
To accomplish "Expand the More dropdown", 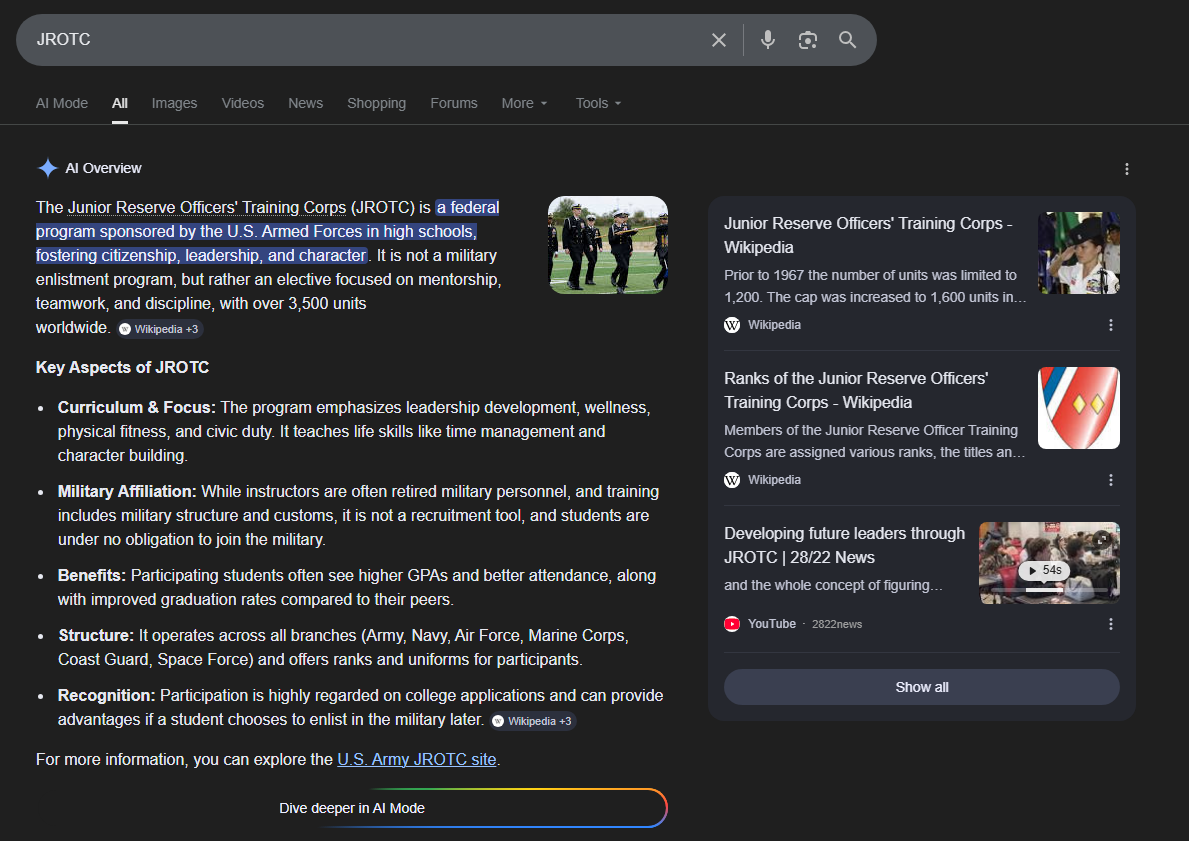I will click(524, 103).
